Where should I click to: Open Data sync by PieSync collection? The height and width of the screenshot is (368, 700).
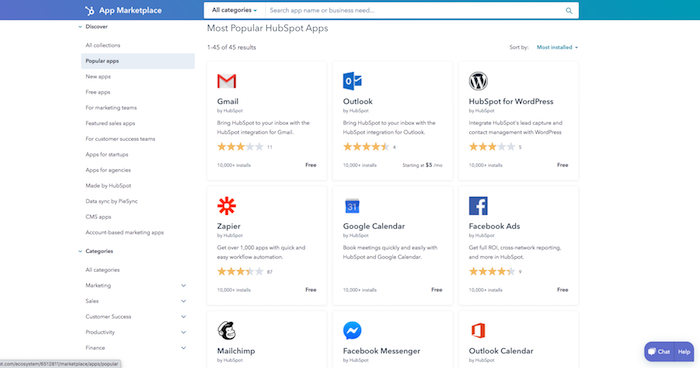pyautogui.click(x=112, y=201)
